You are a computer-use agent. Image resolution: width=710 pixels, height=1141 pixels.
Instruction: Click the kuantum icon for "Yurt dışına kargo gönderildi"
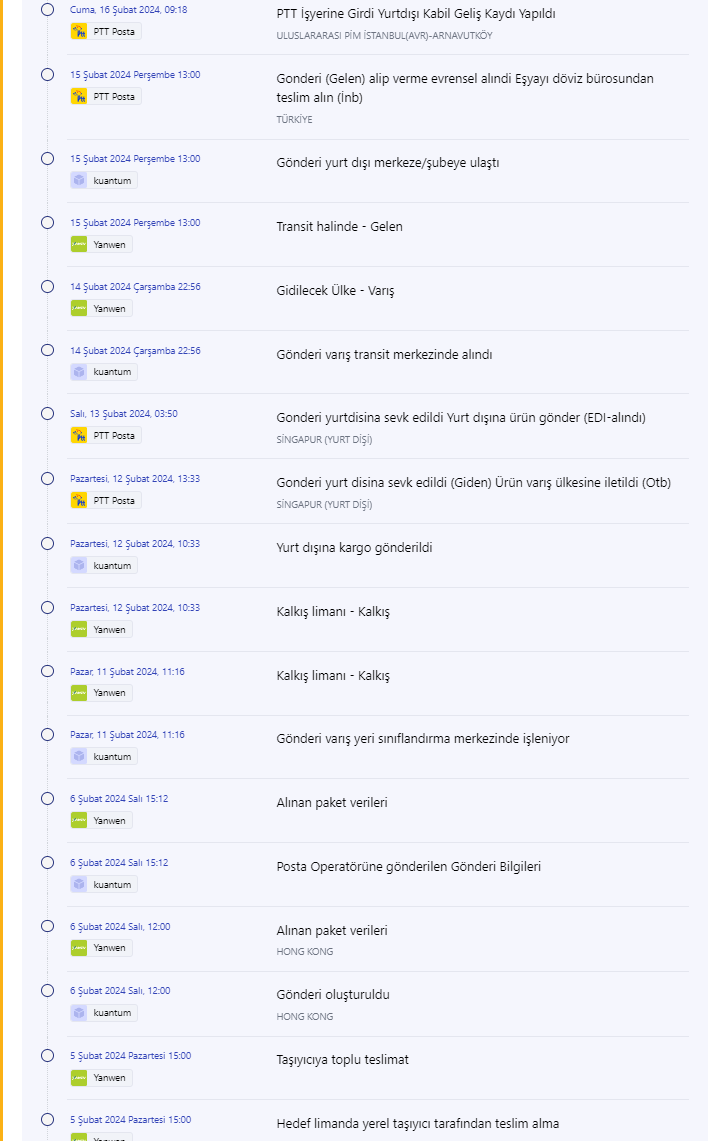point(79,566)
